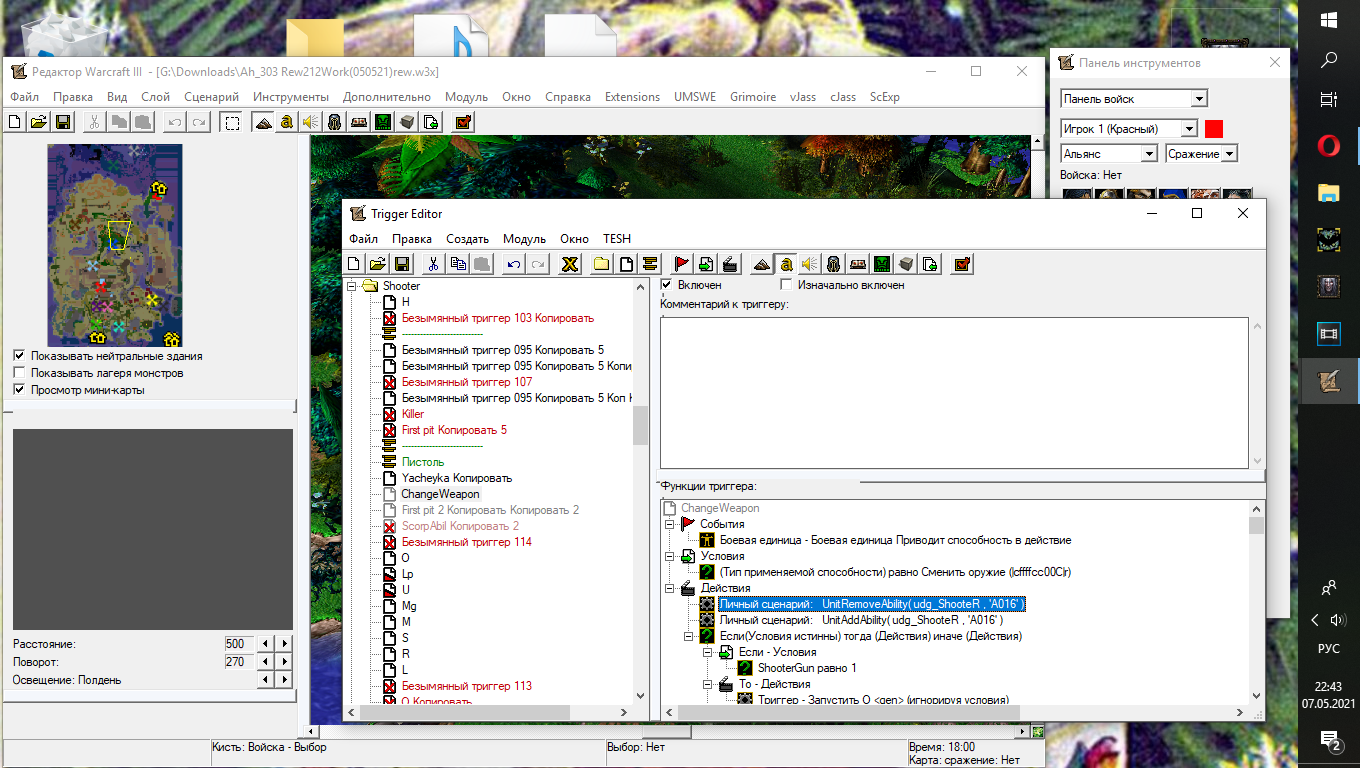Add new event using red flag icon

[x=682, y=264]
